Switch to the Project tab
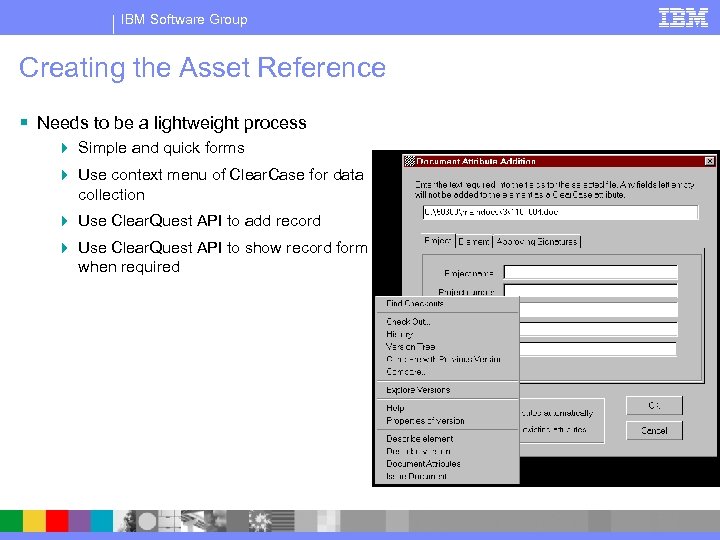The width and height of the screenshot is (720, 540). coord(438,241)
